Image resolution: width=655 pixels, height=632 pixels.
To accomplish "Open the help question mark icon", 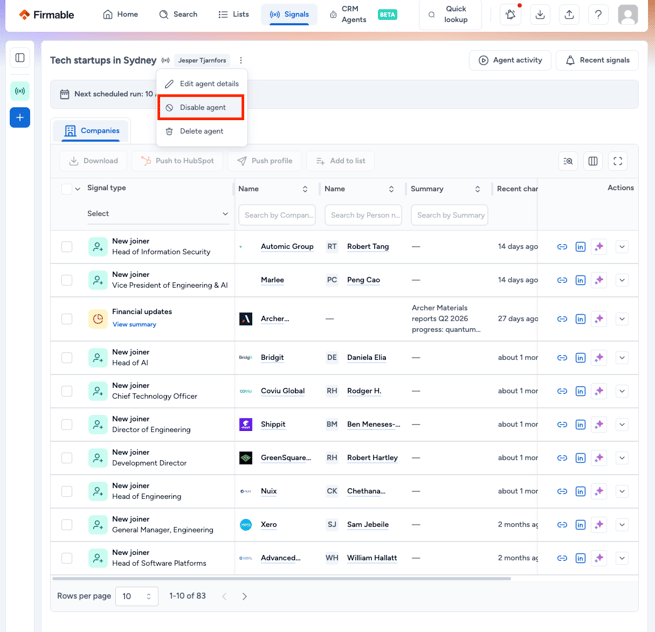I will [x=598, y=15].
